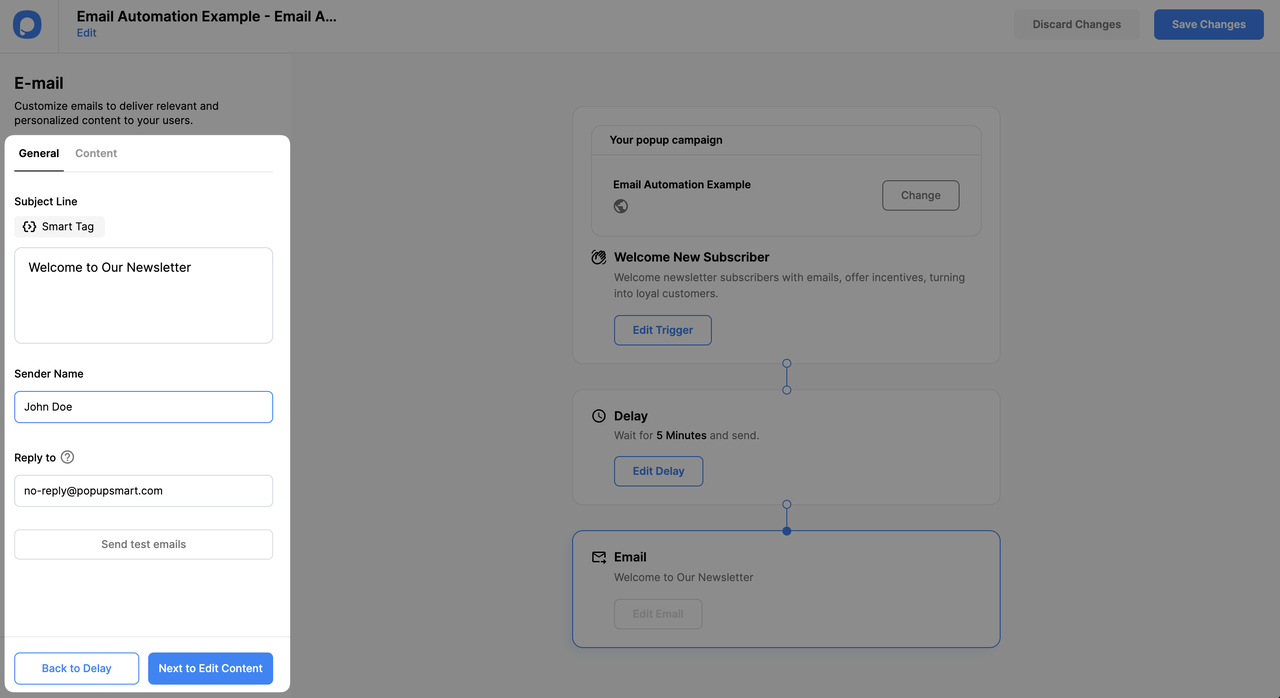The width and height of the screenshot is (1280, 698).
Task: Proceed with Next to Edit Content
Action: tap(210, 667)
